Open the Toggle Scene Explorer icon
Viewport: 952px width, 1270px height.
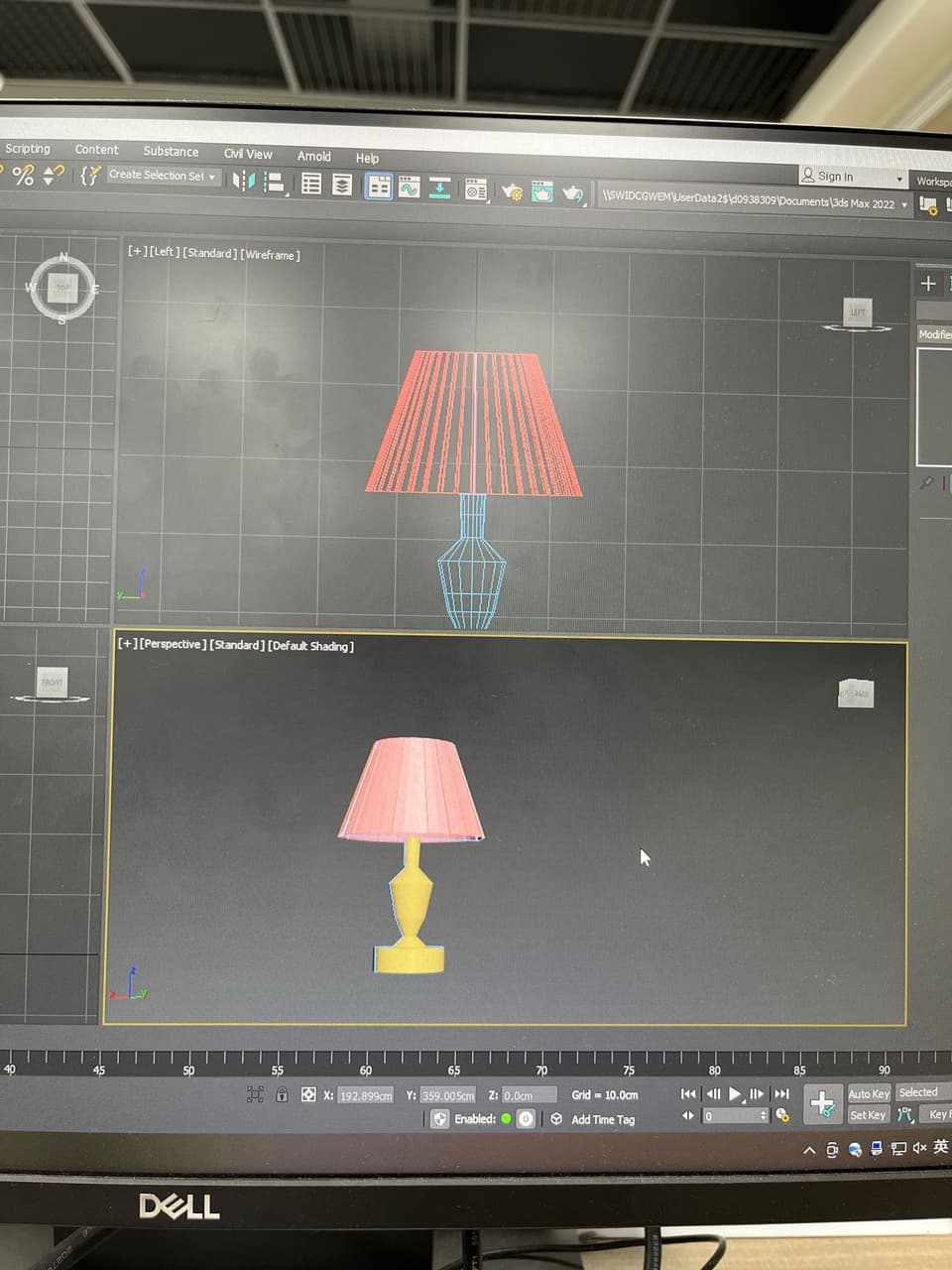pyautogui.click(x=310, y=185)
